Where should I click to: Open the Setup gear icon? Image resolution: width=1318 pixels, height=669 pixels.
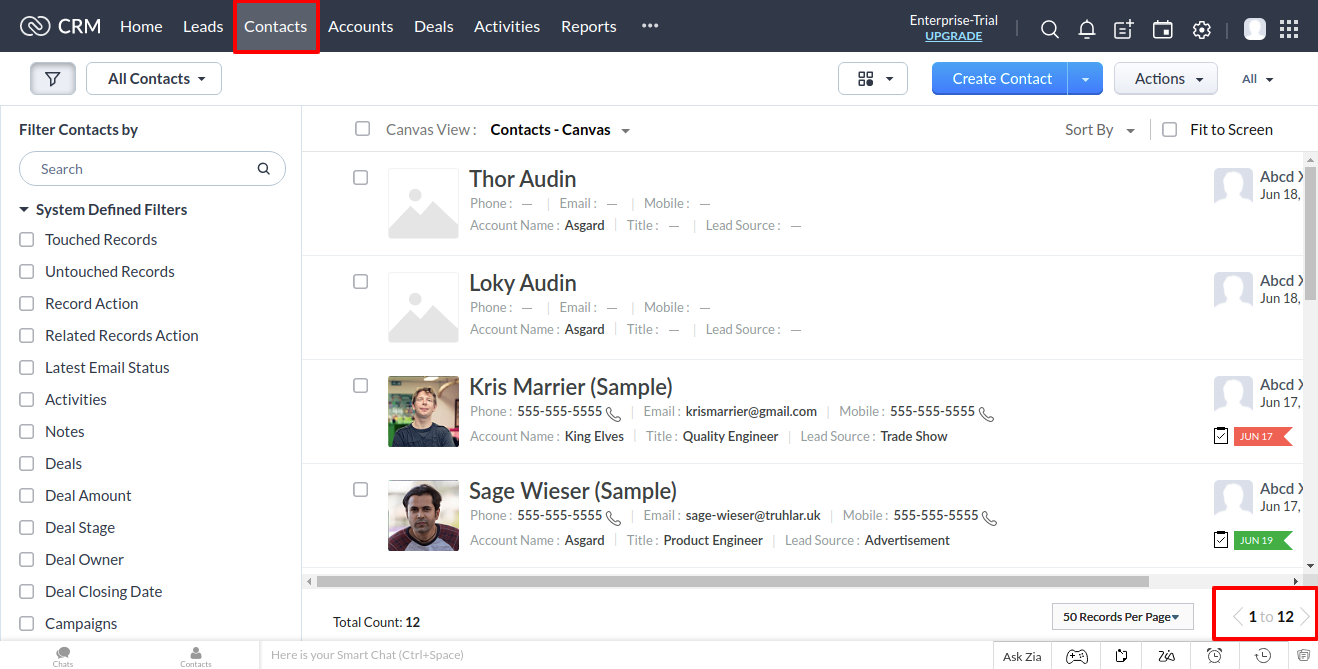tap(1202, 30)
